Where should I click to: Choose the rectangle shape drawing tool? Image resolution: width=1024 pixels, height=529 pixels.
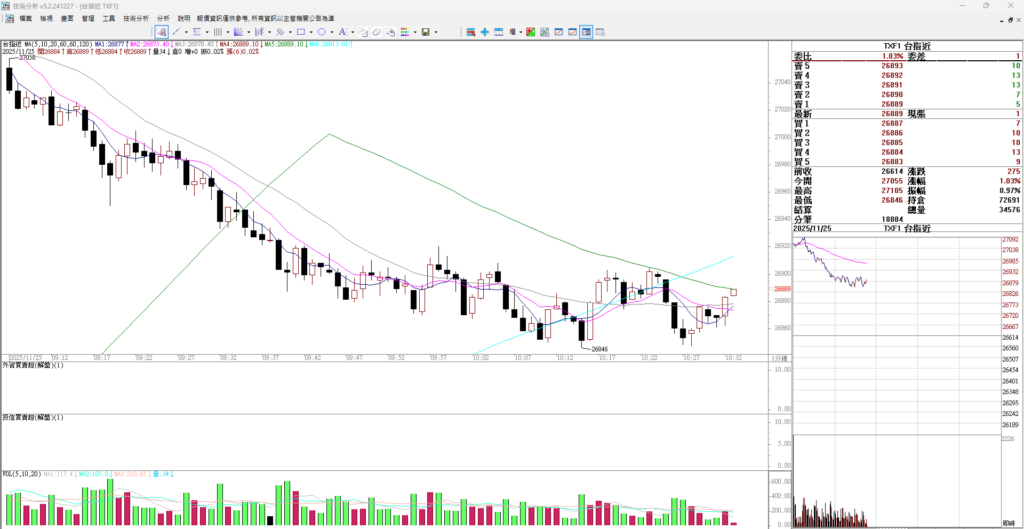[300, 32]
